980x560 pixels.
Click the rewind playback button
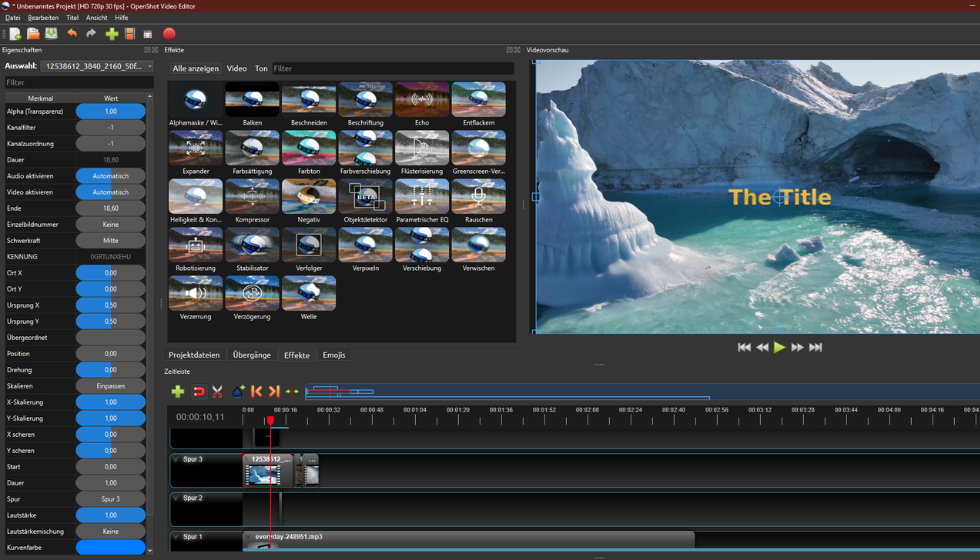point(762,348)
